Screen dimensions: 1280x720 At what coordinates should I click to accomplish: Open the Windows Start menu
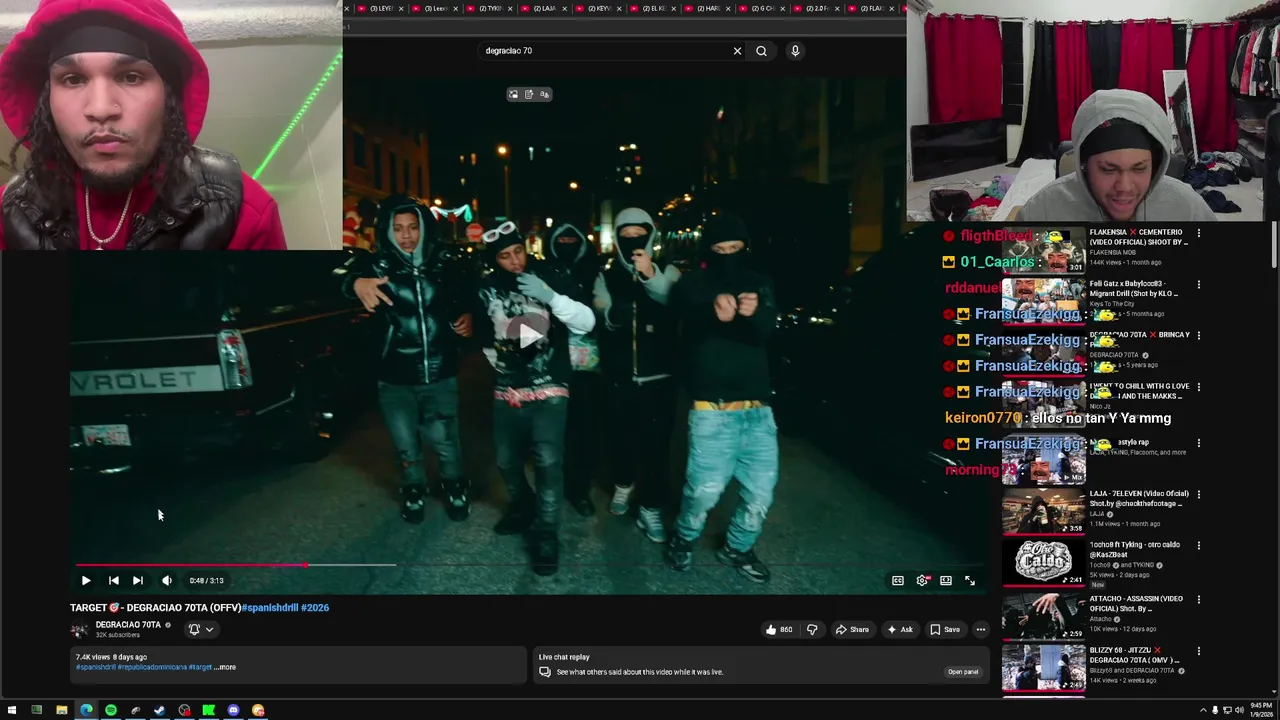click(12, 710)
